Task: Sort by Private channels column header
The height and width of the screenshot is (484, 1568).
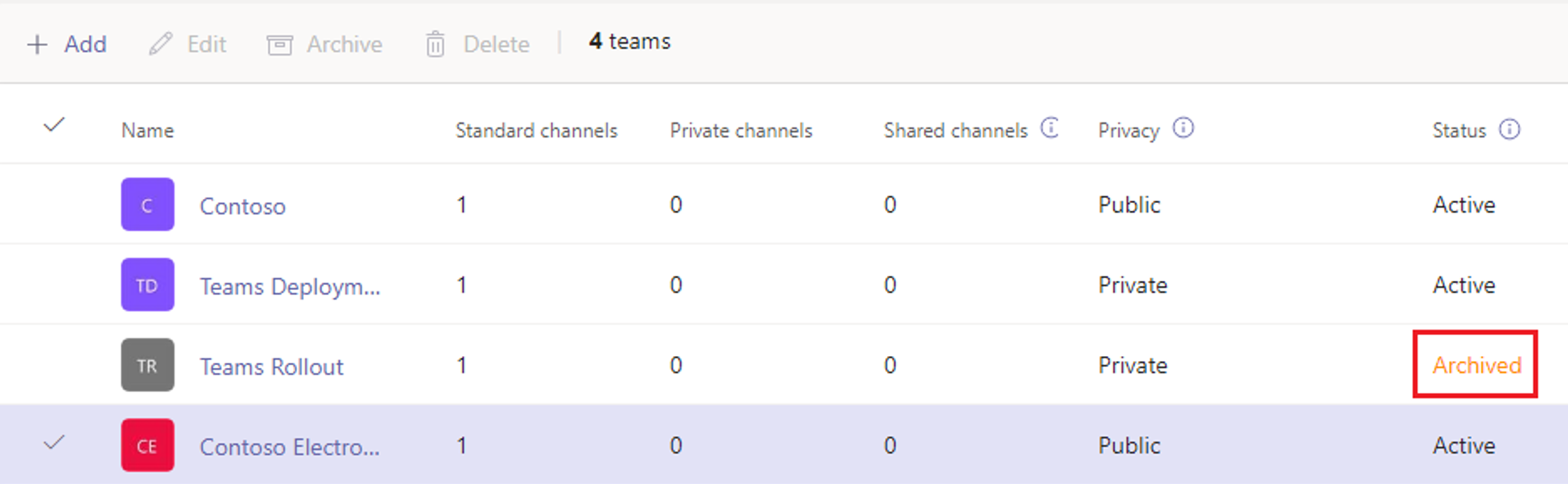Action: [741, 131]
